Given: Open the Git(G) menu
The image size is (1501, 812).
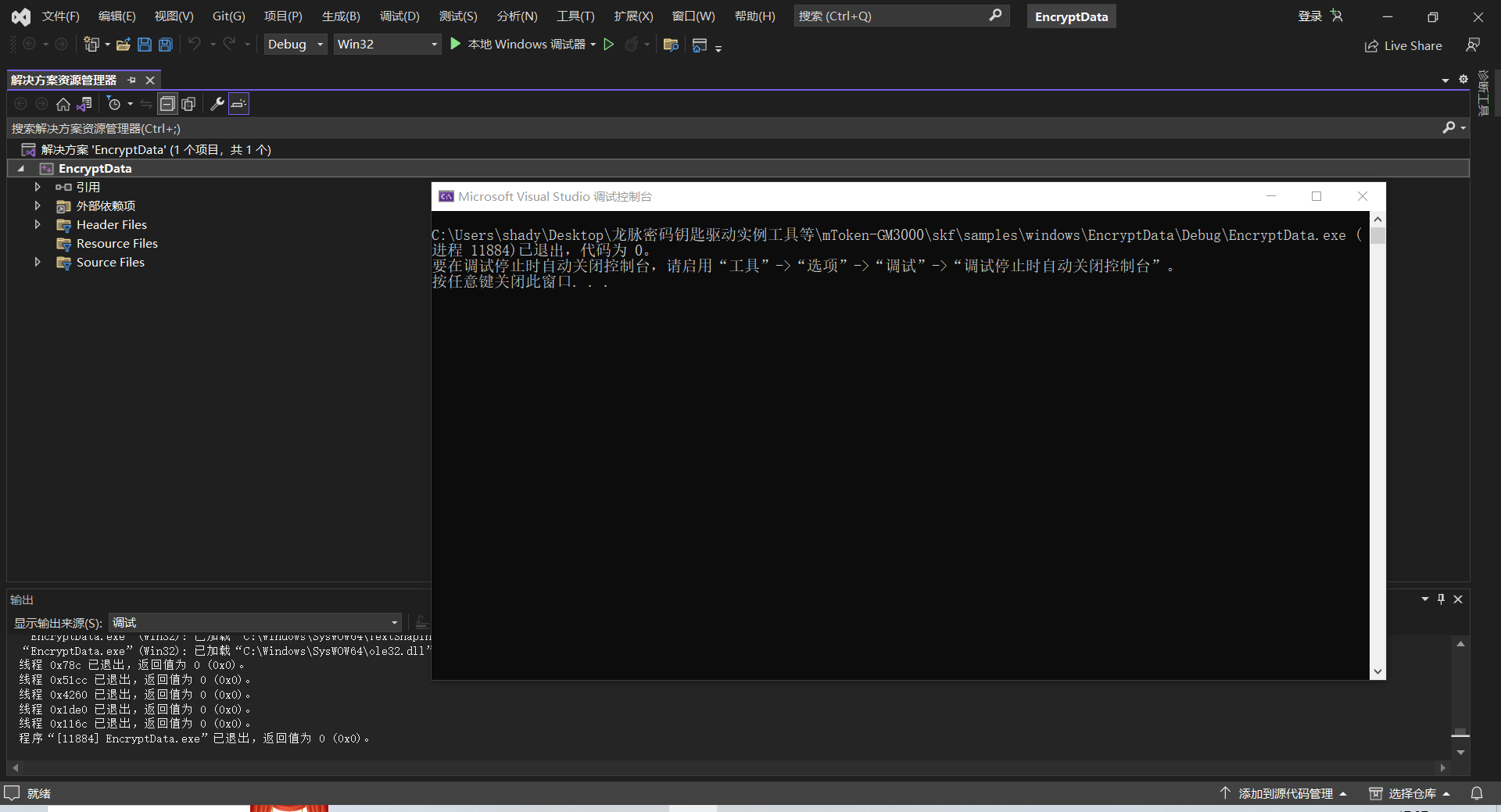Looking at the screenshot, I should point(228,16).
